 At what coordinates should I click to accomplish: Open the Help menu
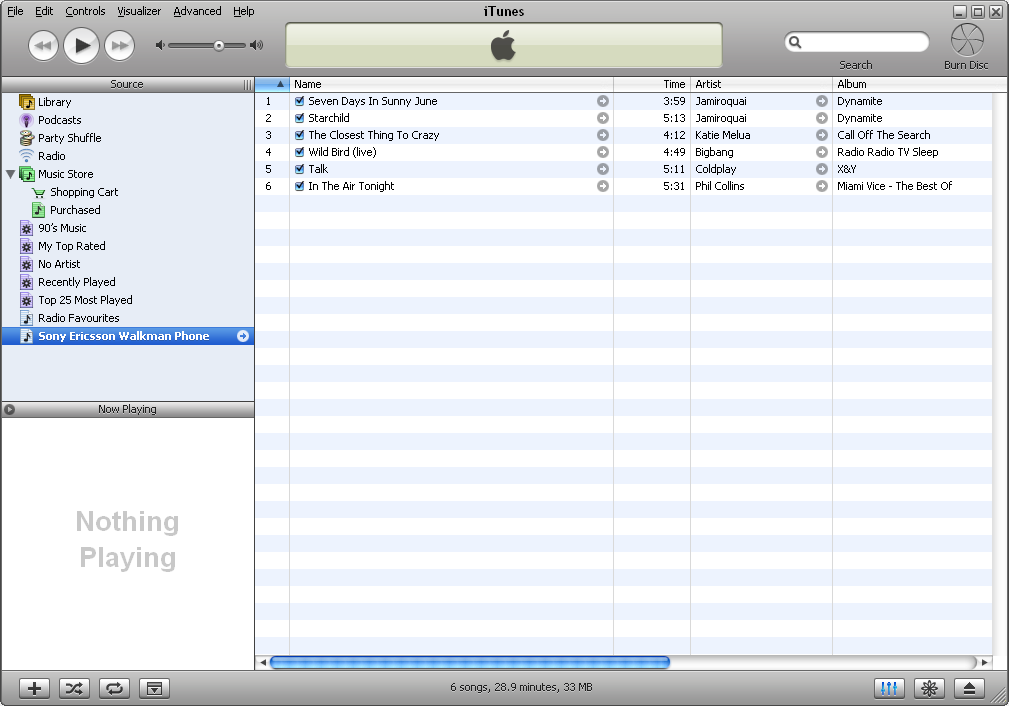click(243, 11)
